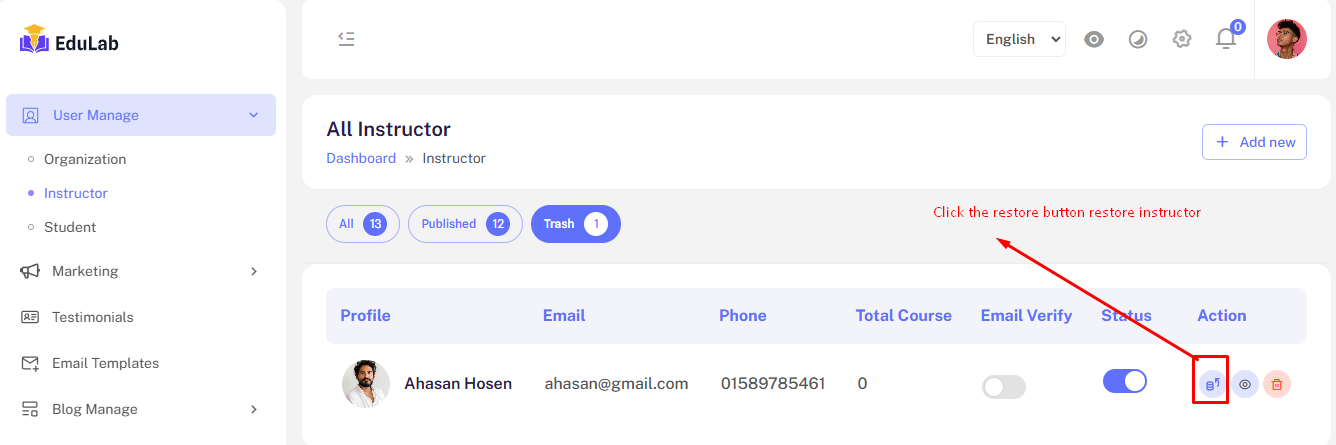Screen dimensions: 1336x445
Task: Open the Testimonials sidebar item
Action: pos(92,317)
